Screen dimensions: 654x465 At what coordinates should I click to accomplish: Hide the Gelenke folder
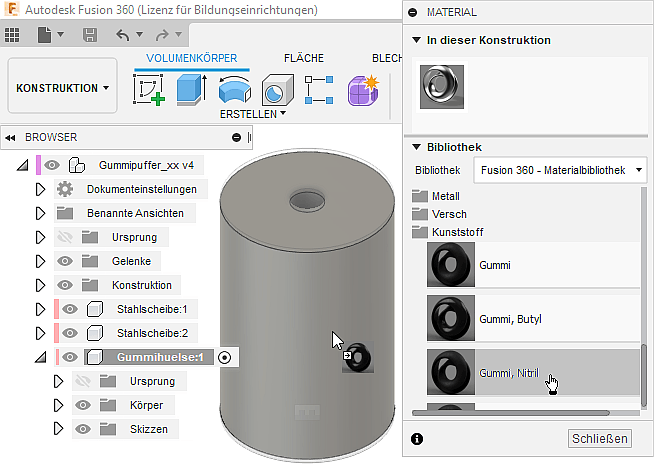tap(65, 261)
